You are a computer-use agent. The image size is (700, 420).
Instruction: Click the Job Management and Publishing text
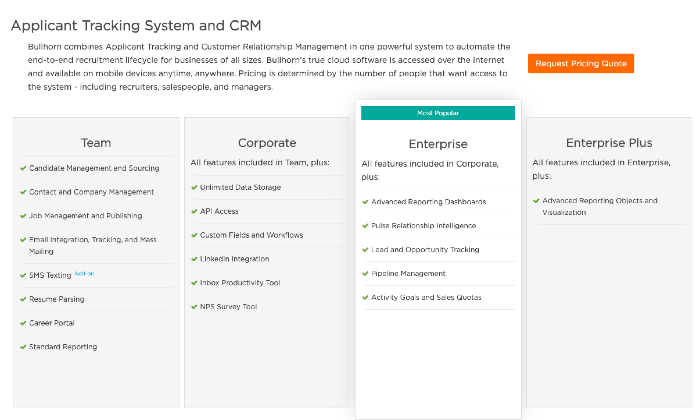(x=86, y=216)
